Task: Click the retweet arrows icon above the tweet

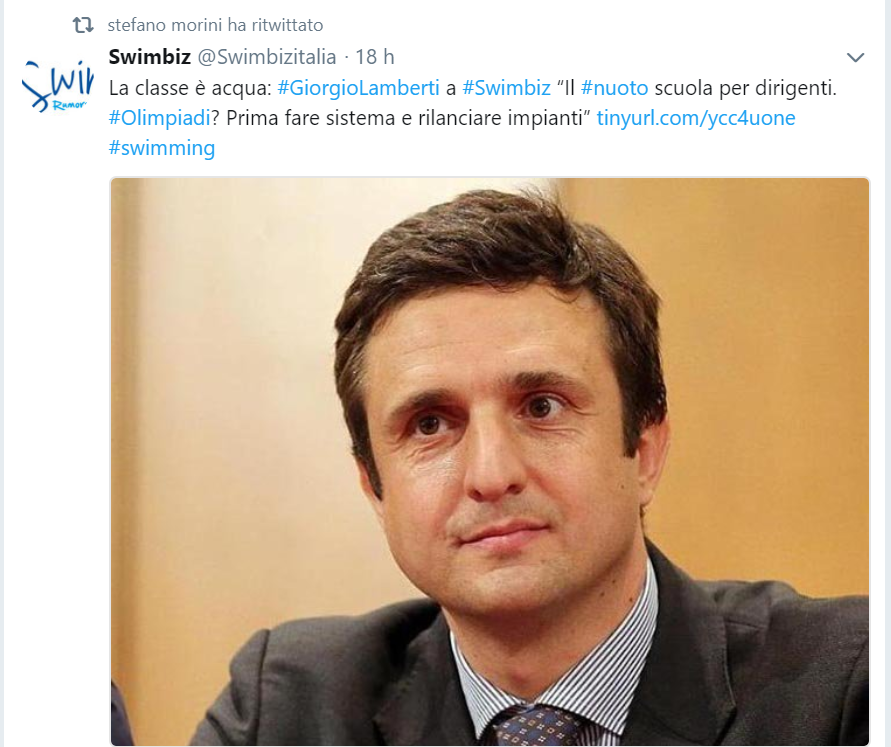Action: 83,24
